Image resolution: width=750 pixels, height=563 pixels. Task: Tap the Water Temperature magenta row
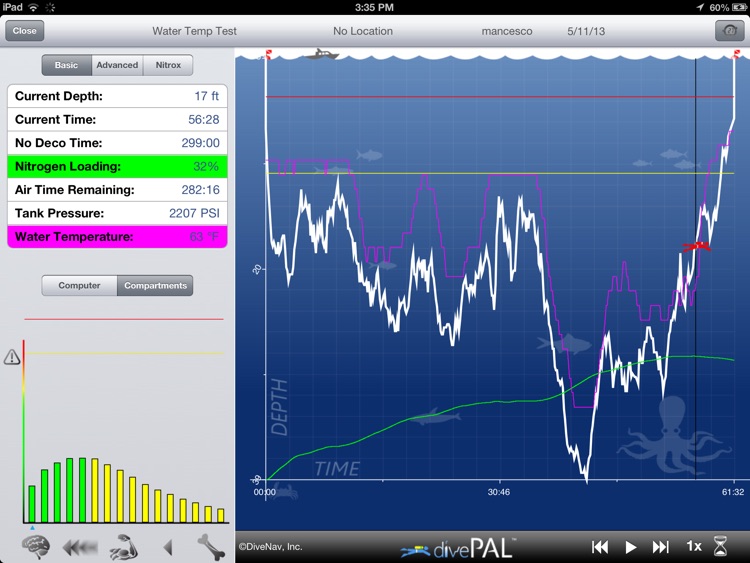click(x=117, y=237)
